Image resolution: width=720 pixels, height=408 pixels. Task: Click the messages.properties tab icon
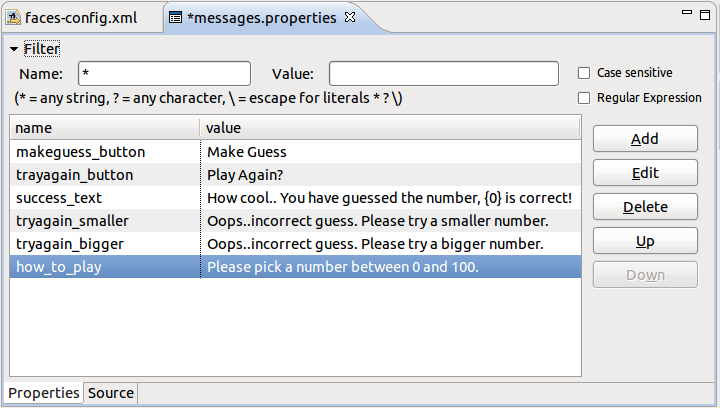coord(175,18)
